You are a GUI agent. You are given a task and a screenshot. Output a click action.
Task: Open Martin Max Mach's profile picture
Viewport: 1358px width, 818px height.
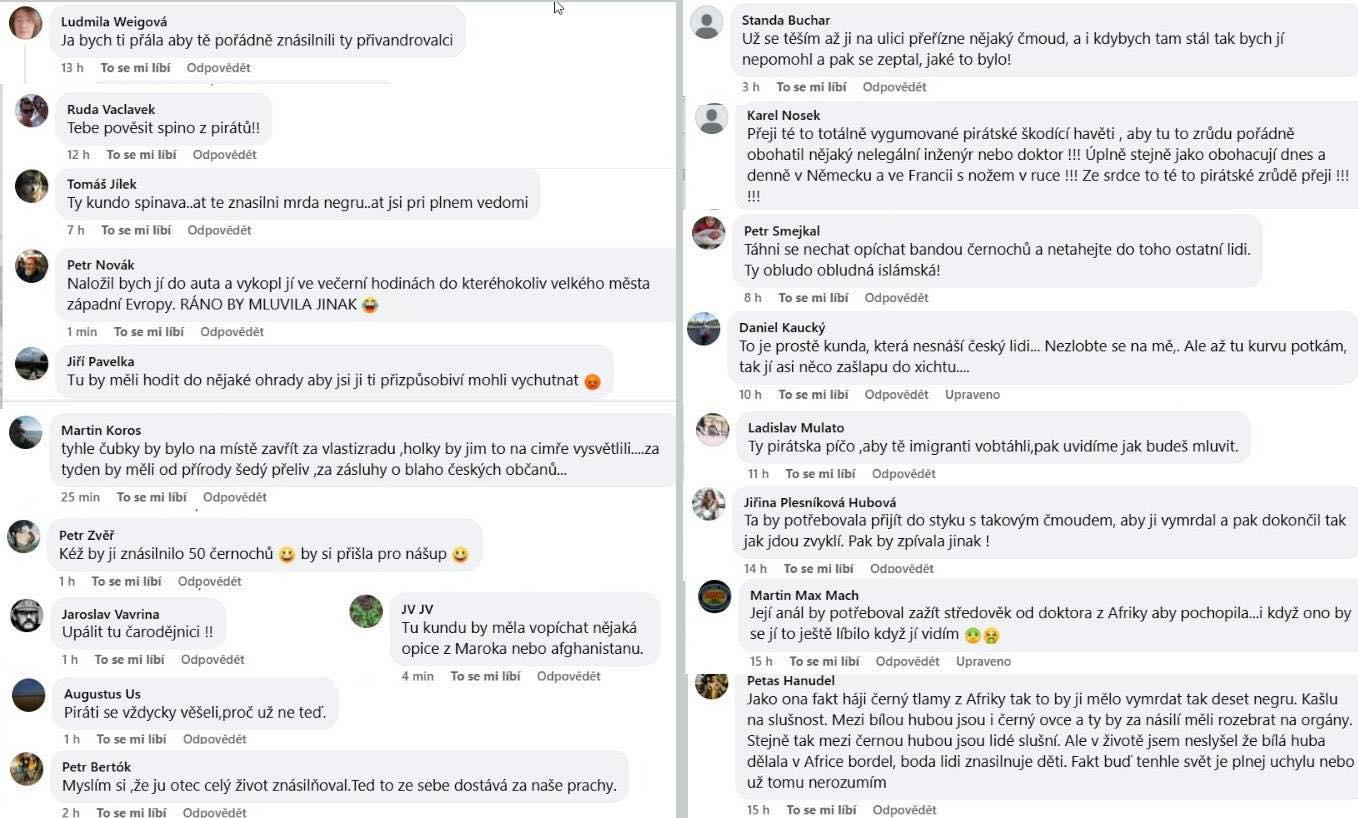(716, 596)
